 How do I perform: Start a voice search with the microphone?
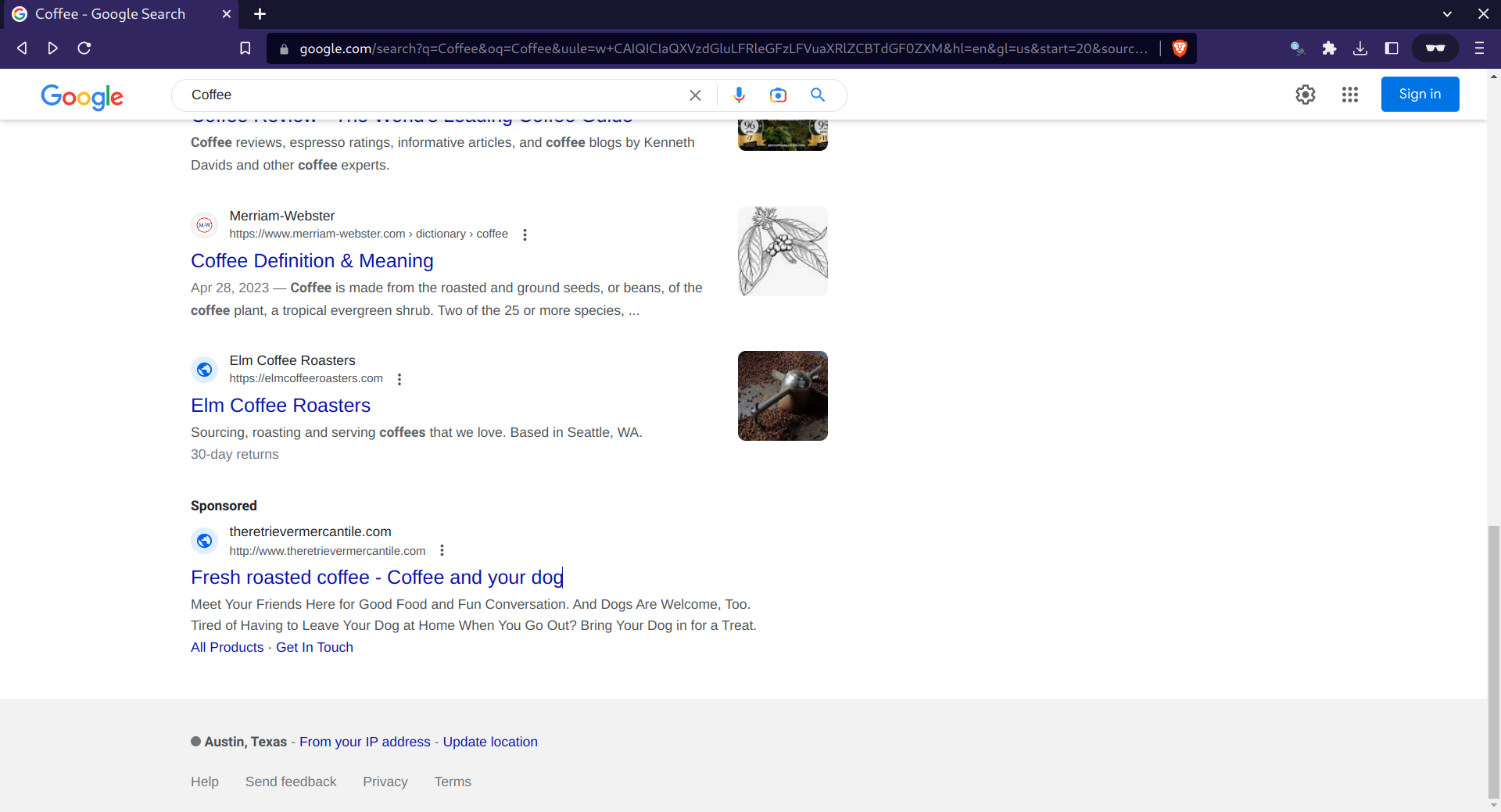tap(739, 95)
